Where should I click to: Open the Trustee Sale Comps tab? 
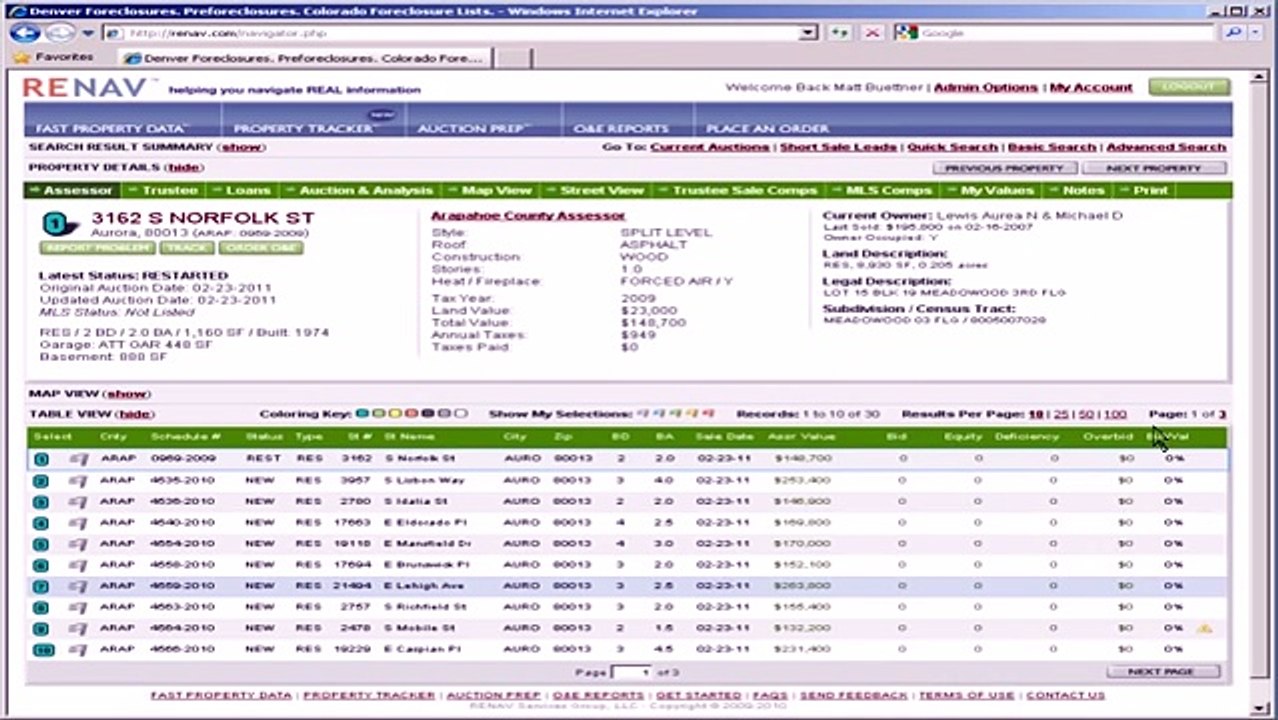(738, 190)
